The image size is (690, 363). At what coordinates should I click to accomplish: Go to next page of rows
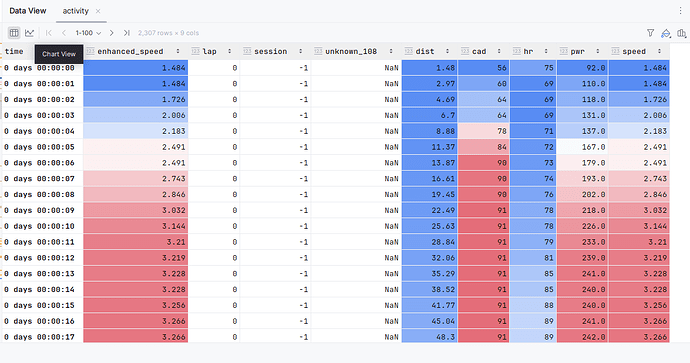coord(112,33)
